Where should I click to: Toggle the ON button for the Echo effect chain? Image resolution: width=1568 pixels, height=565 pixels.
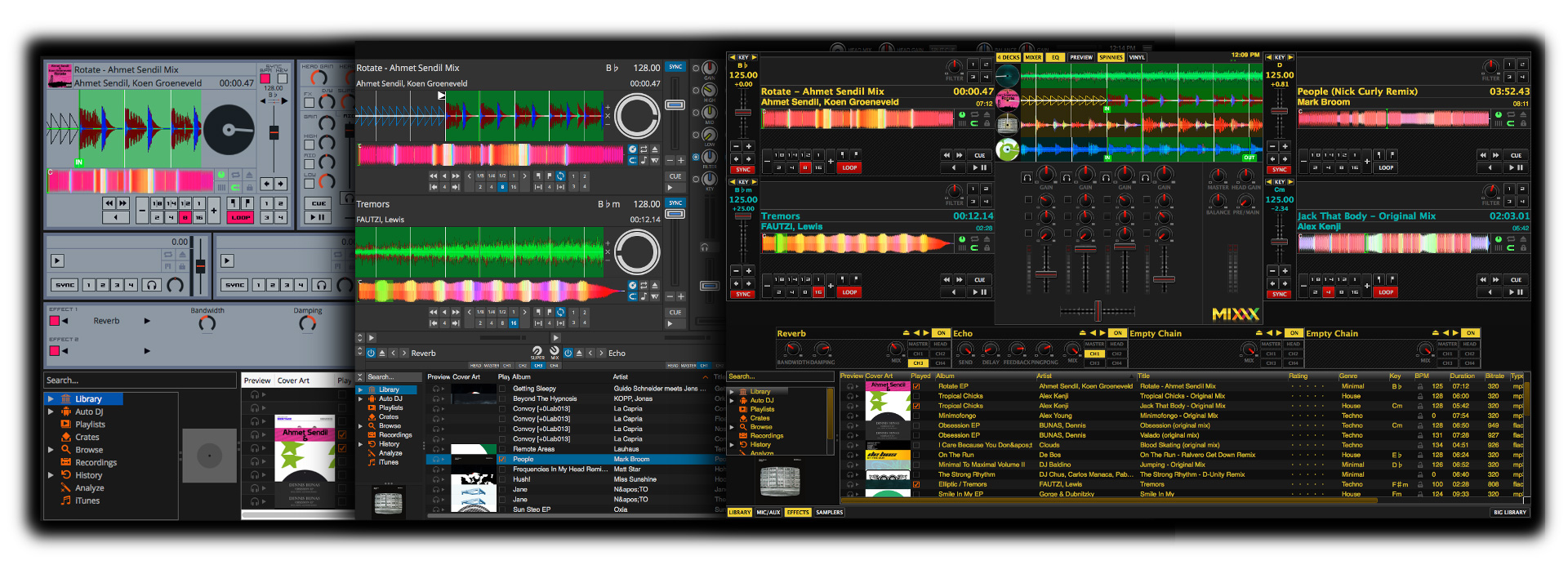[x=1117, y=333]
